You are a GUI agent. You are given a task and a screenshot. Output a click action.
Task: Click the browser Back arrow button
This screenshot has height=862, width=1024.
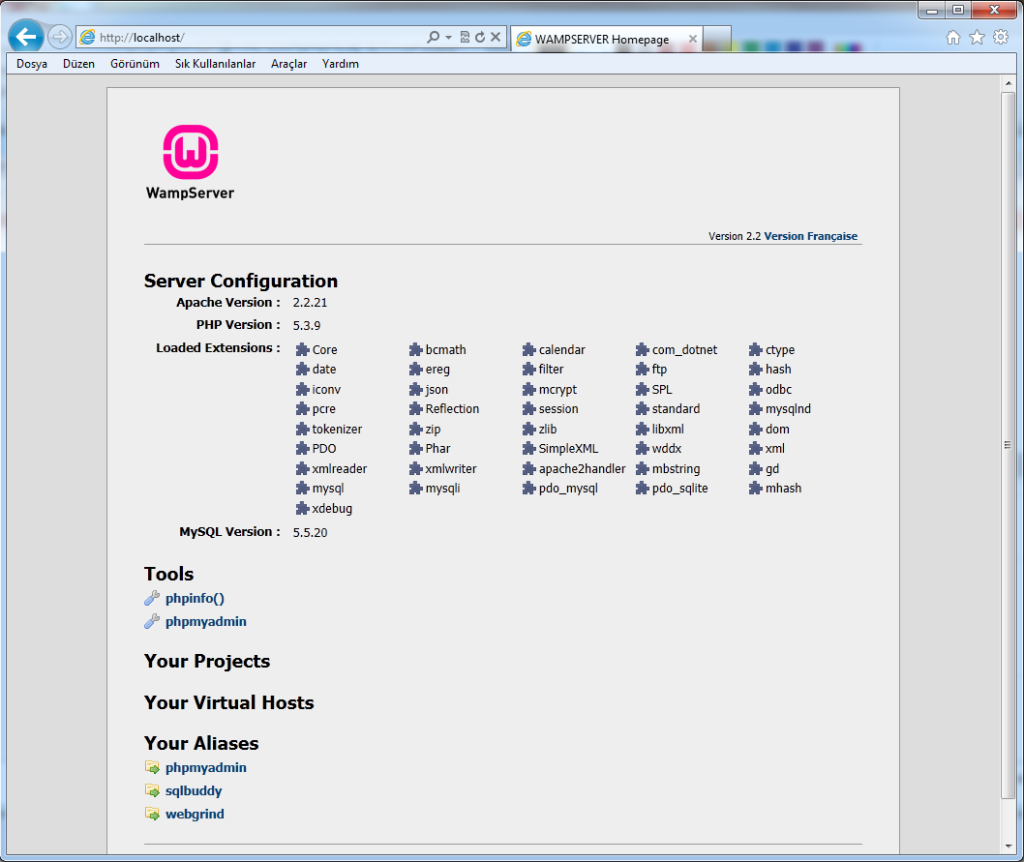click(26, 37)
